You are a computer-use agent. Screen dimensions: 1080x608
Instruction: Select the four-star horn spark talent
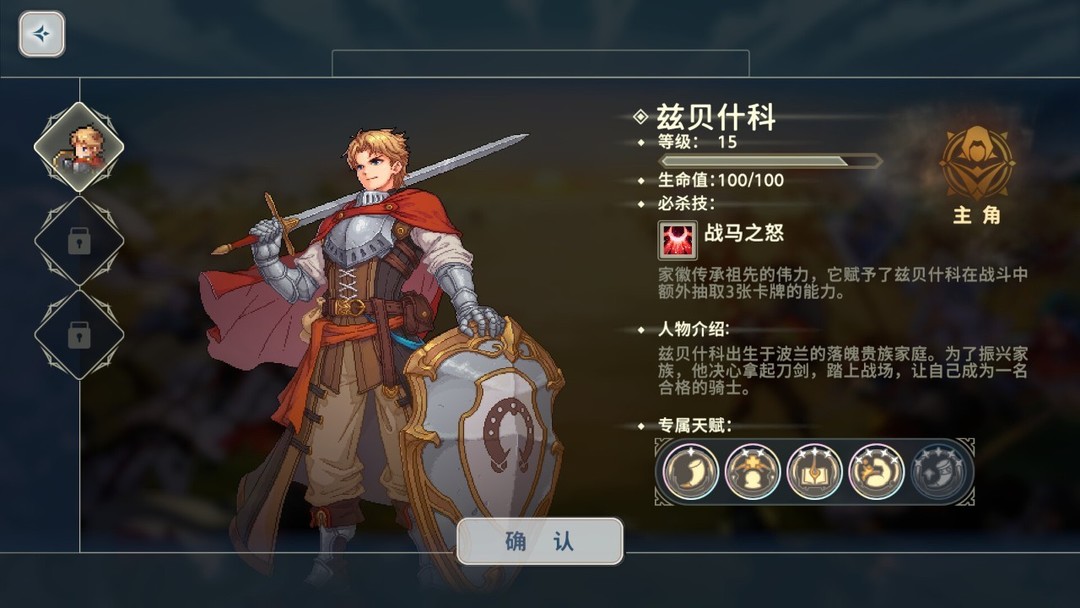tap(876, 471)
